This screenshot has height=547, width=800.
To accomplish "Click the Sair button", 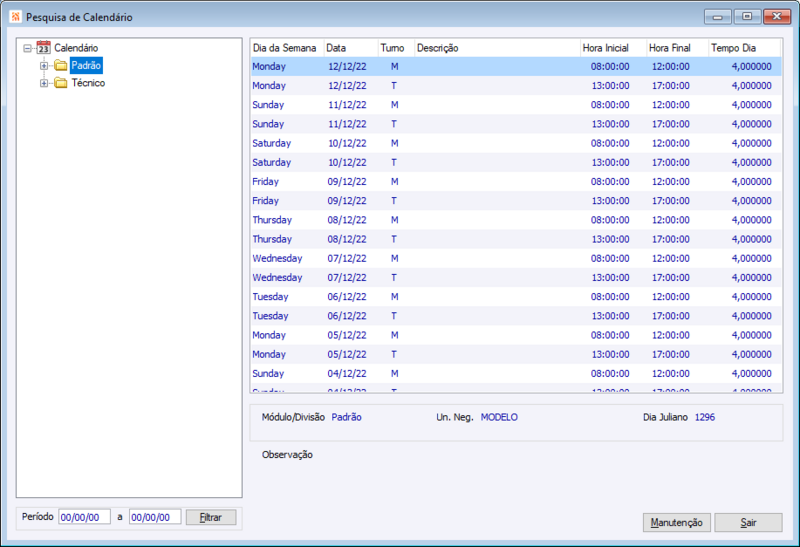I will tap(748, 523).
